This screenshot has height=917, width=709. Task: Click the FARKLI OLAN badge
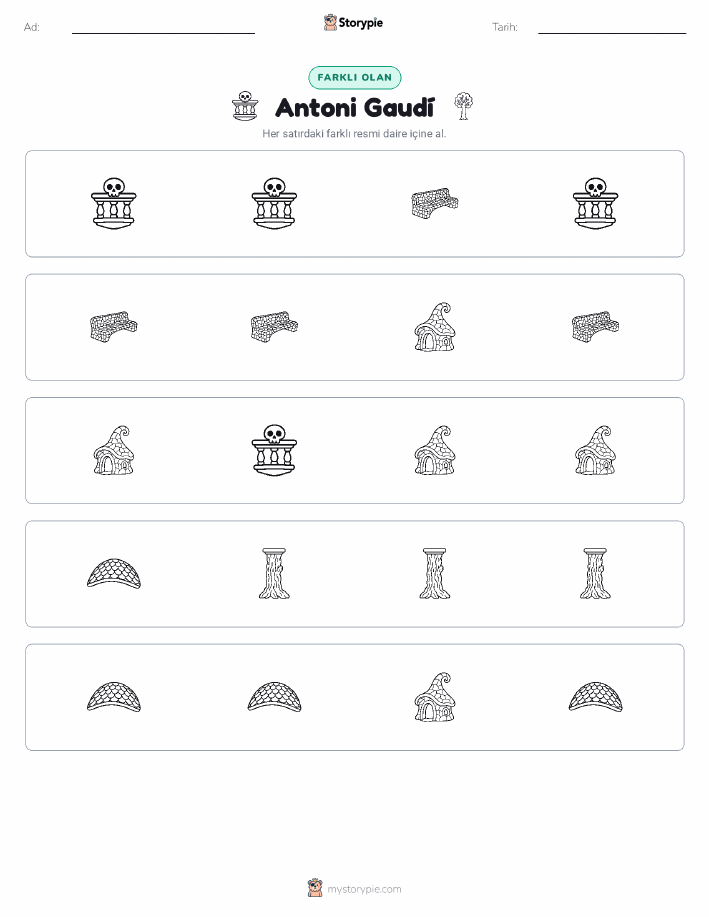point(354,77)
